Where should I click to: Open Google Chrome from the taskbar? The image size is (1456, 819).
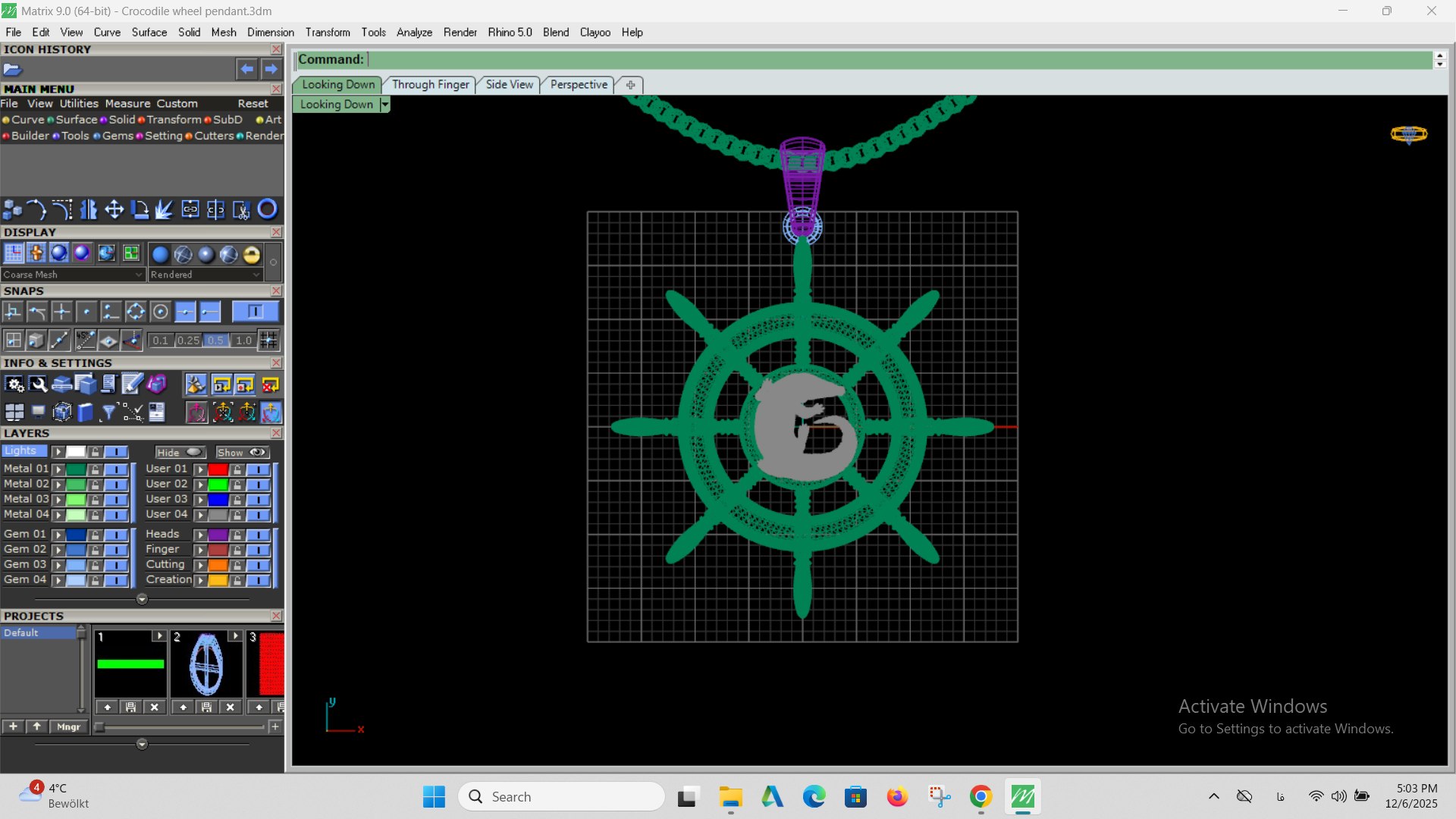(x=981, y=797)
